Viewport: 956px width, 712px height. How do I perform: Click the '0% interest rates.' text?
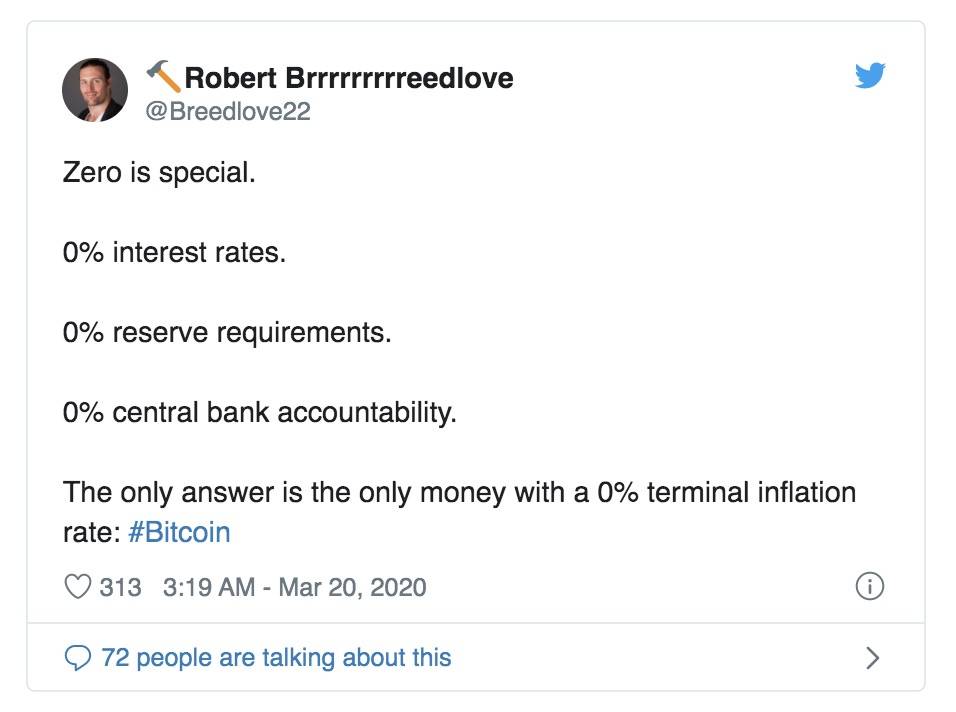click(x=174, y=252)
